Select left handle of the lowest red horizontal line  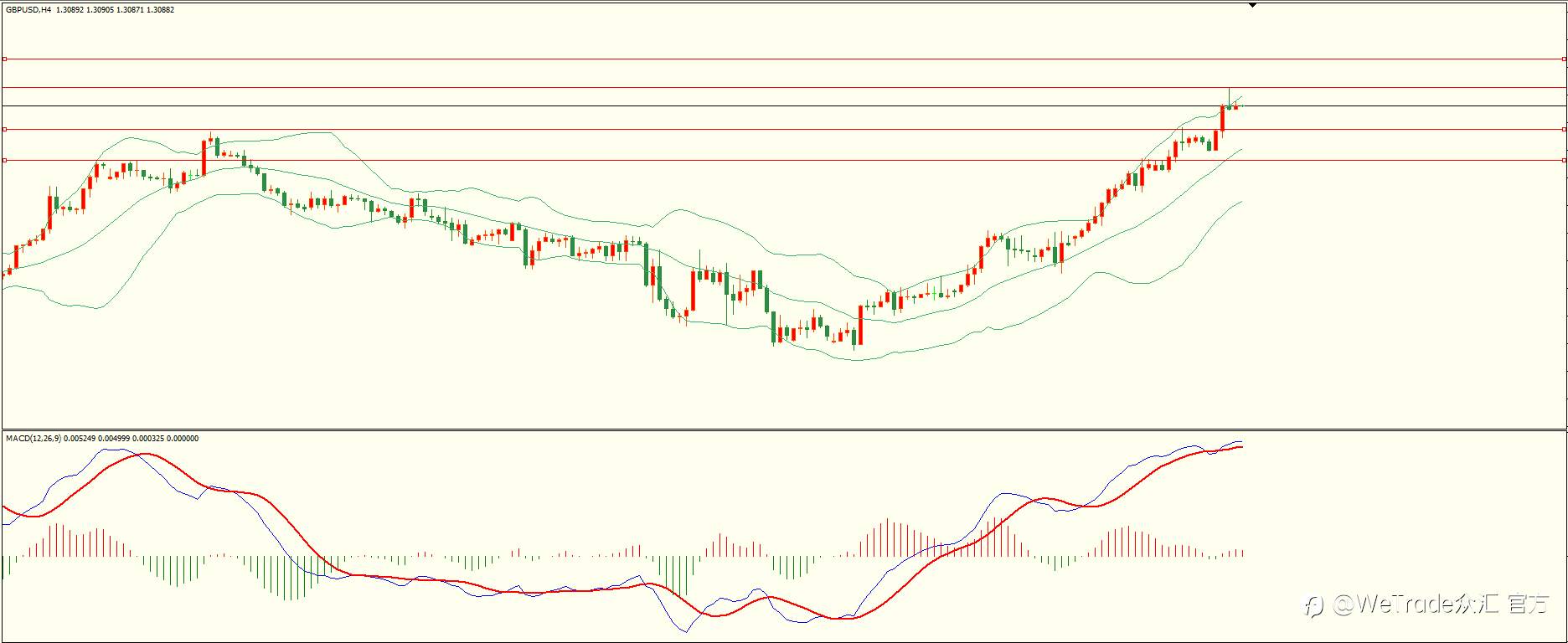(4, 160)
